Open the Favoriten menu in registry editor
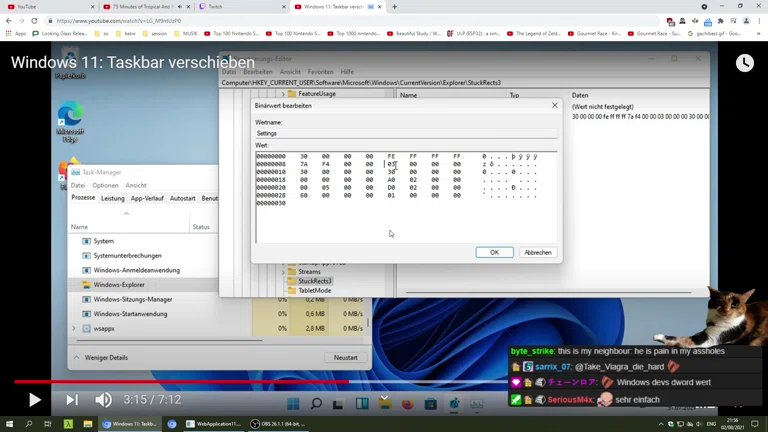The width and height of the screenshot is (768, 432). click(320, 72)
